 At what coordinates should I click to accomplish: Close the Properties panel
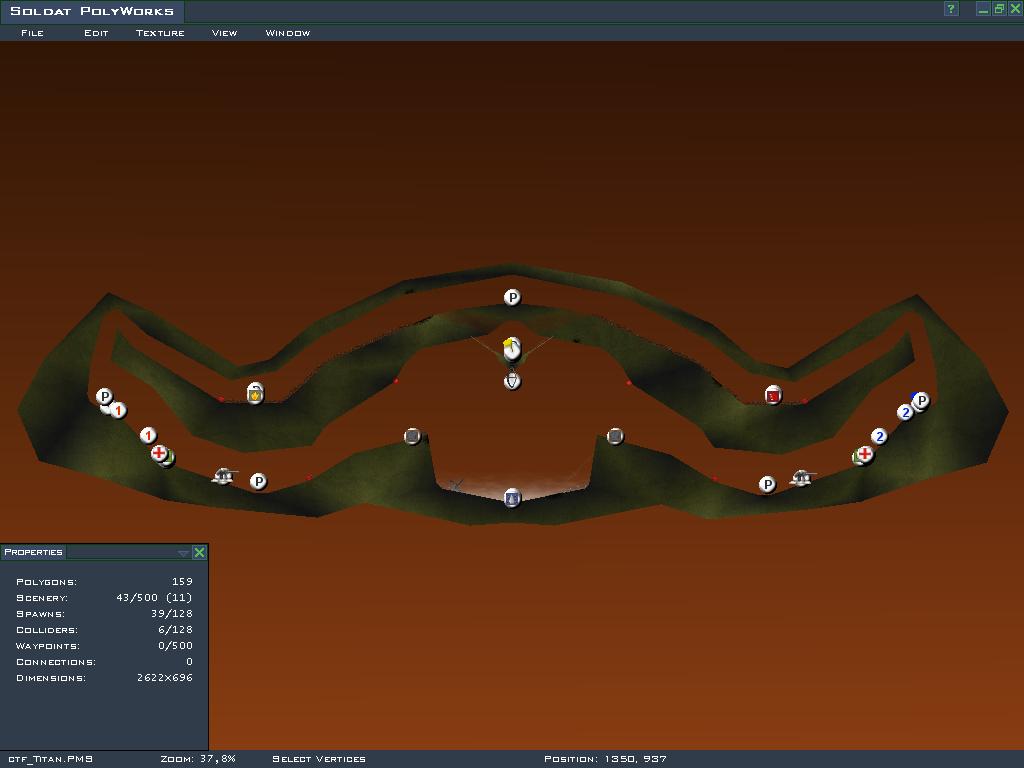click(x=199, y=553)
